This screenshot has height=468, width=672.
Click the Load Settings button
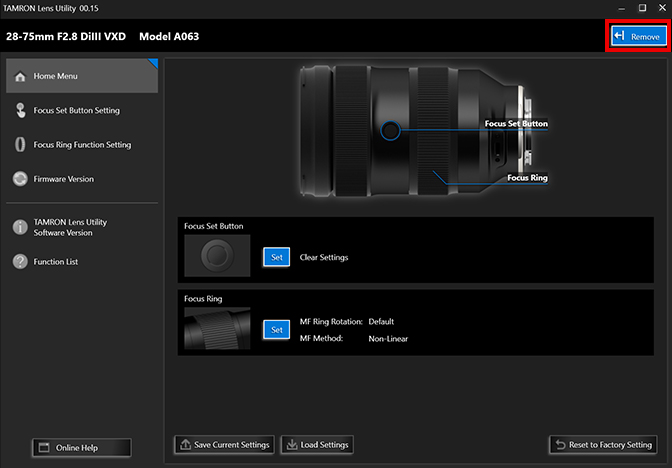(317, 445)
